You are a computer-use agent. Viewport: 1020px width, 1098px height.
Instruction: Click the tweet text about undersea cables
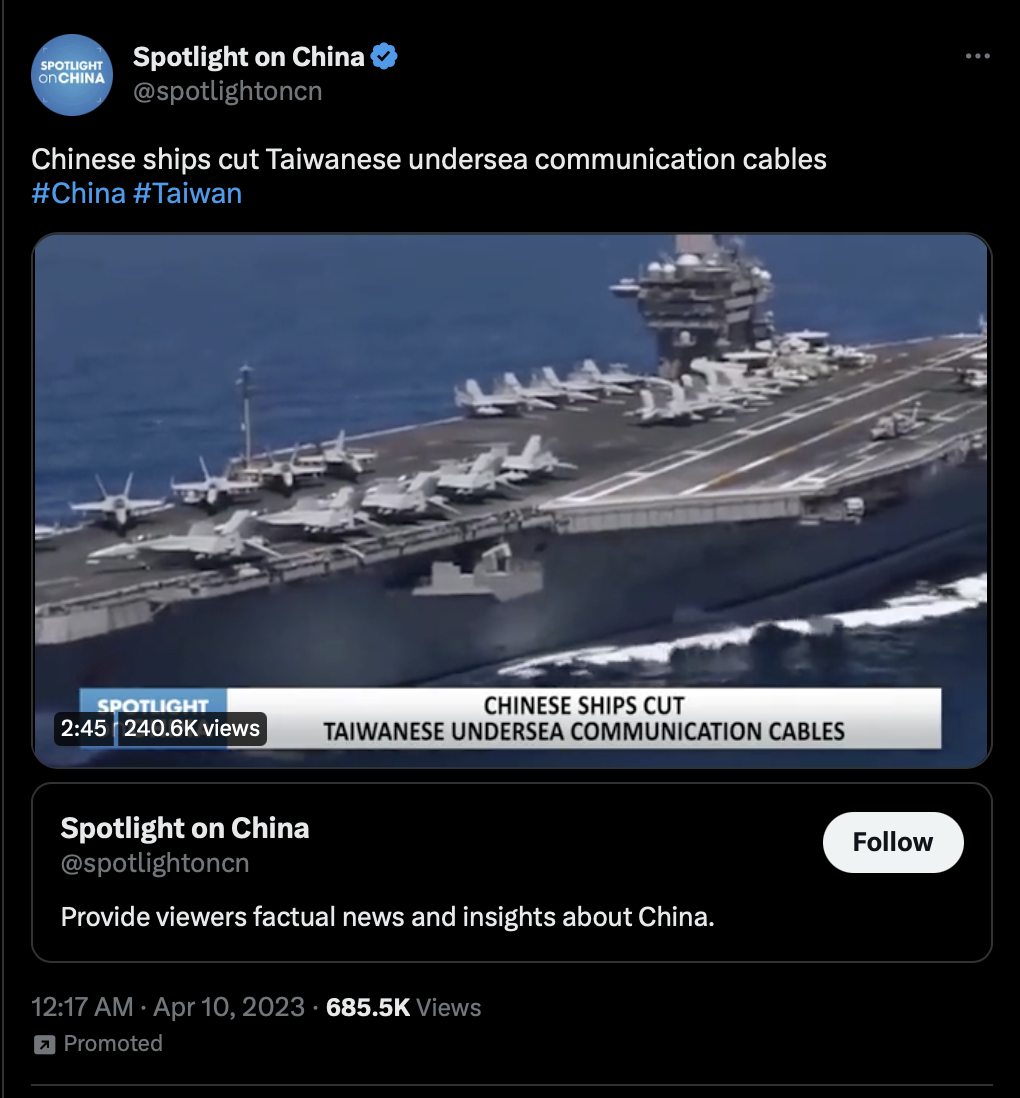pyautogui.click(x=428, y=160)
